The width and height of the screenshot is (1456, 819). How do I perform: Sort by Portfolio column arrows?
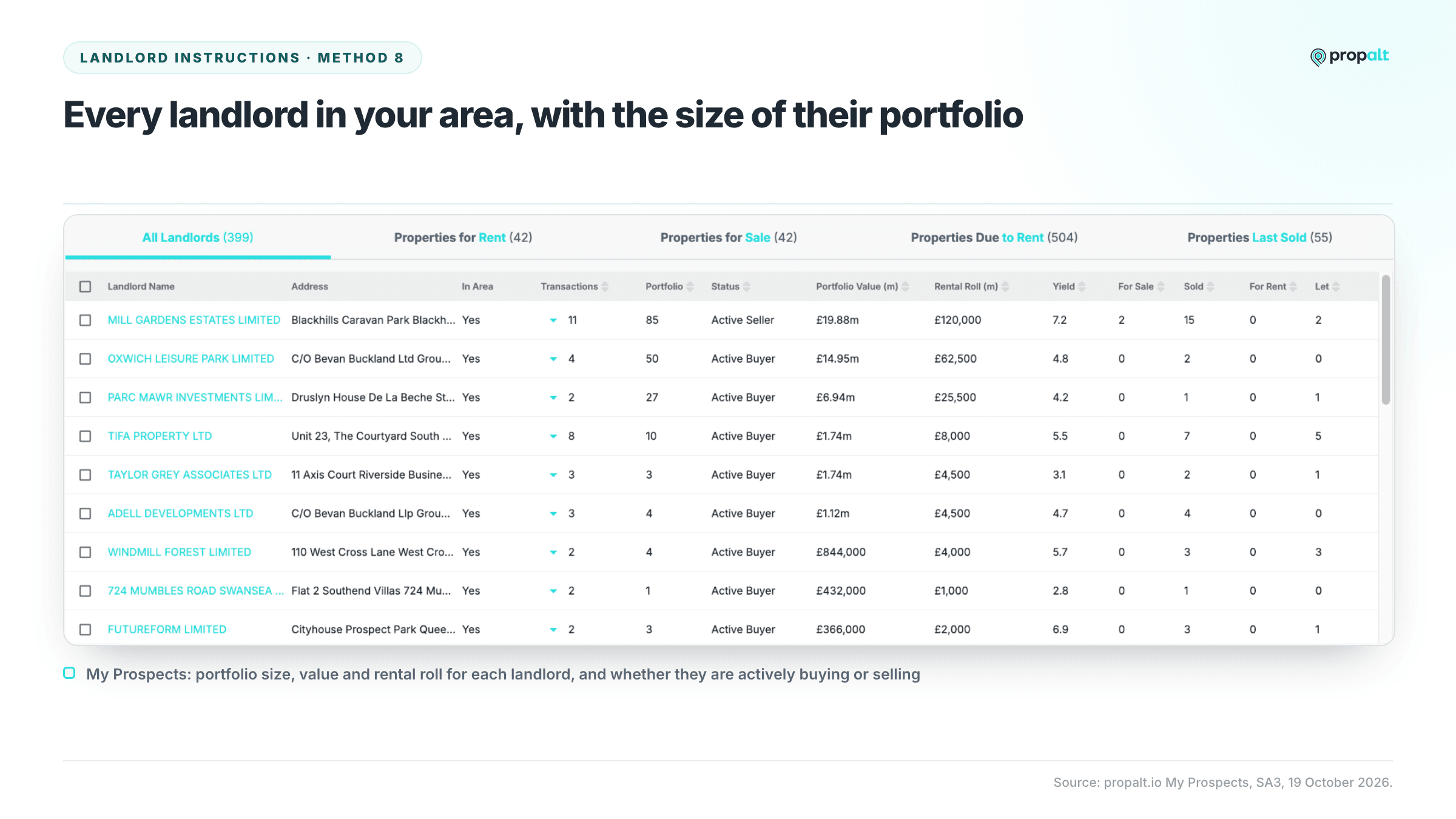coord(690,286)
